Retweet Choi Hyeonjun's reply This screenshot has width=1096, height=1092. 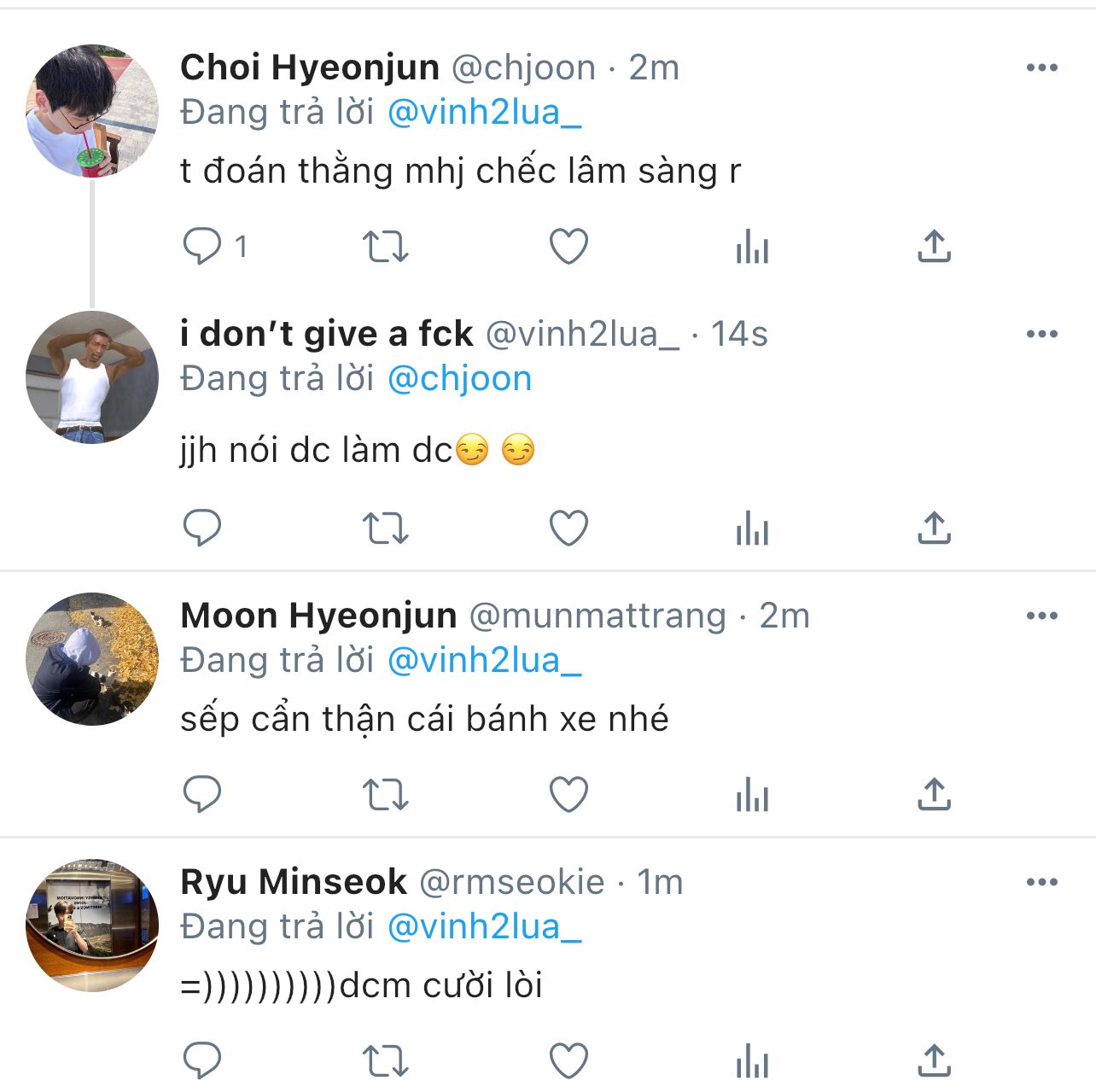click(x=386, y=247)
